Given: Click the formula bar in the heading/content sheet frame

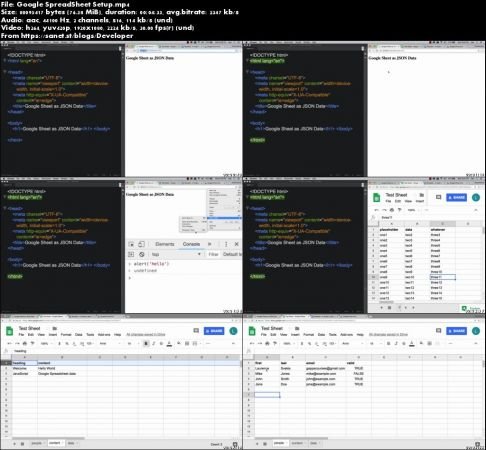Looking at the screenshot, I should (125, 351).
